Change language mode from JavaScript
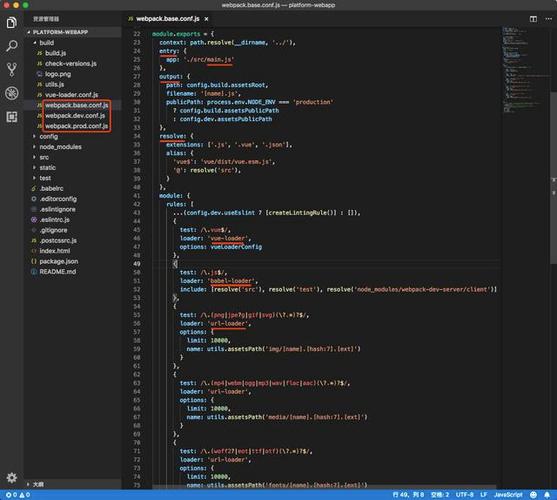 (508, 495)
